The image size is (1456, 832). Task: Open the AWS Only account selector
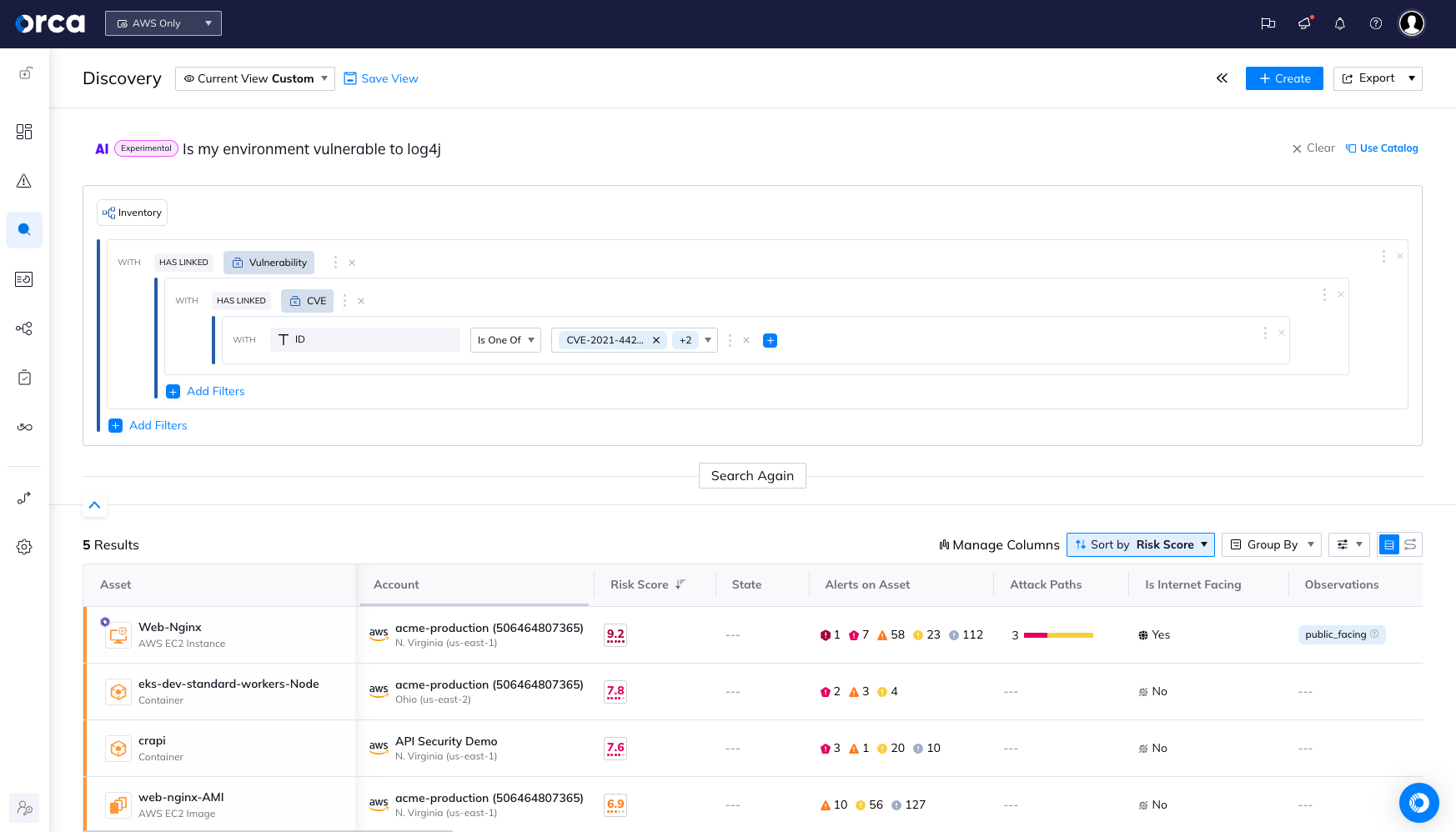pos(163,23)
